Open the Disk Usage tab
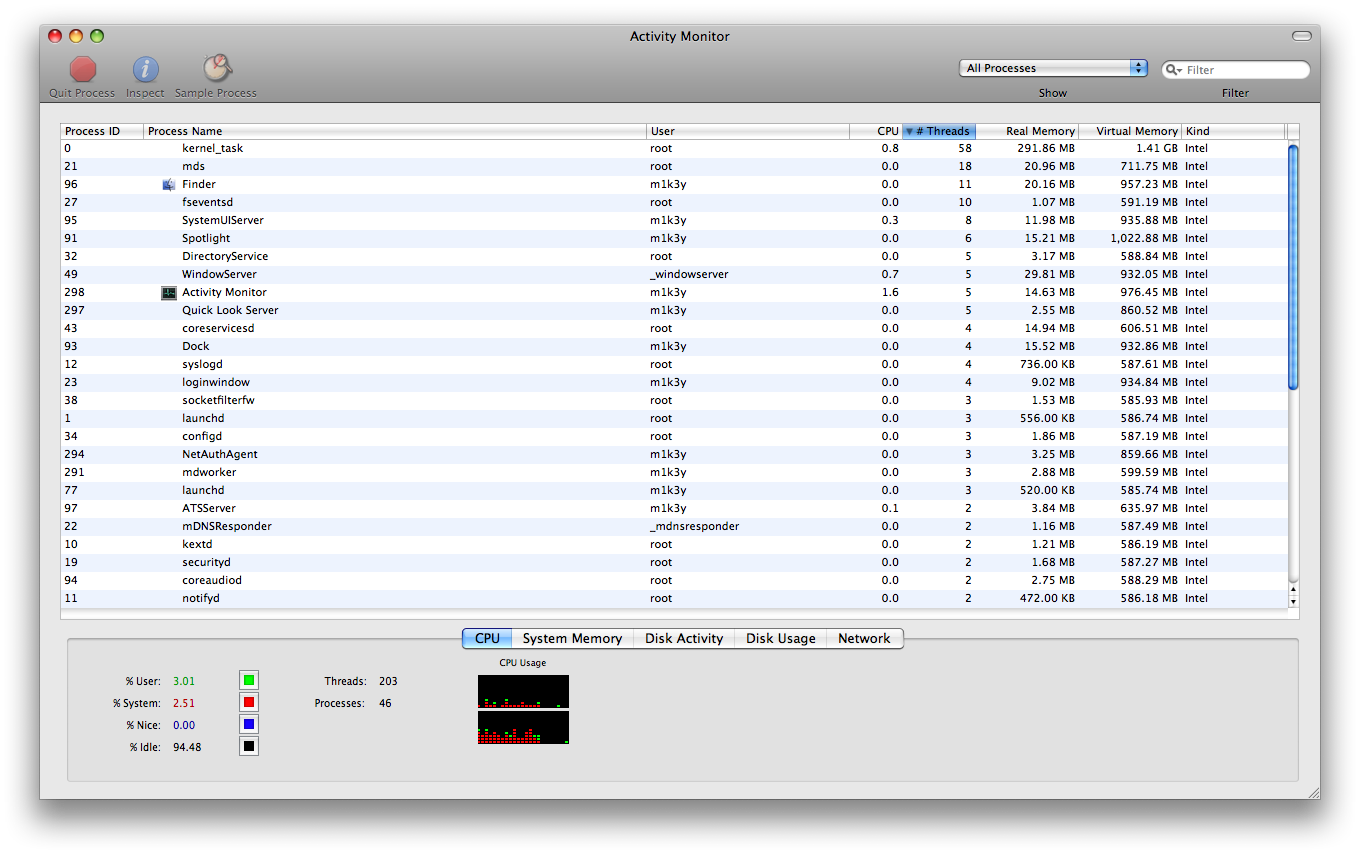Screen dimensions: 1360x854 [x=780, y=638]
